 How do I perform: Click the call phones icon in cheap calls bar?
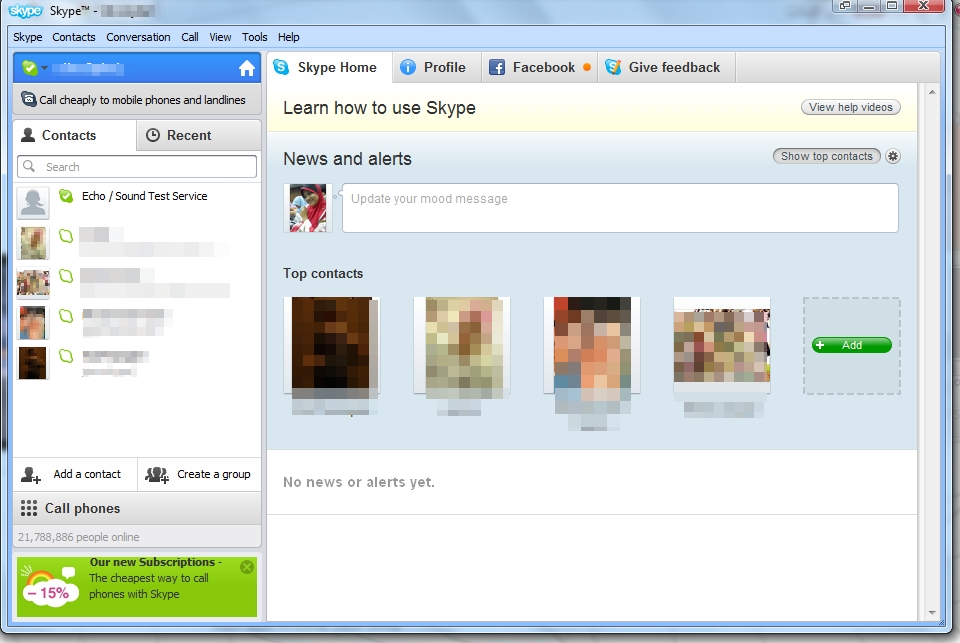pyautogui.click(x=28, y=99)
